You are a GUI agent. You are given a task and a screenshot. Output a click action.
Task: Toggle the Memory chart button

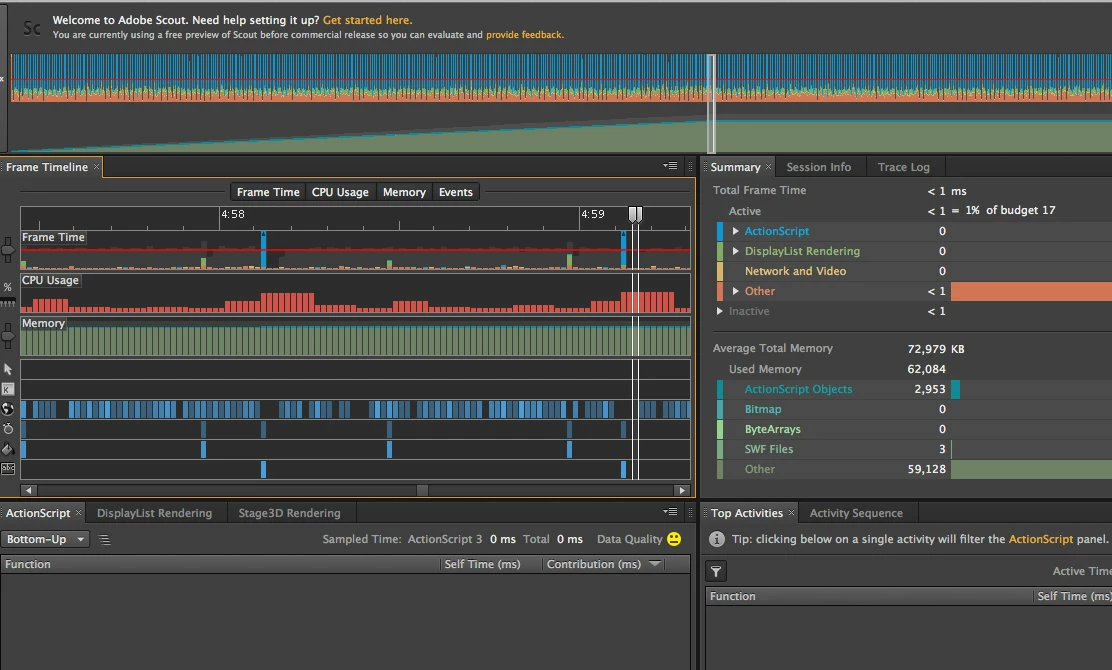(x=404, y=192)
